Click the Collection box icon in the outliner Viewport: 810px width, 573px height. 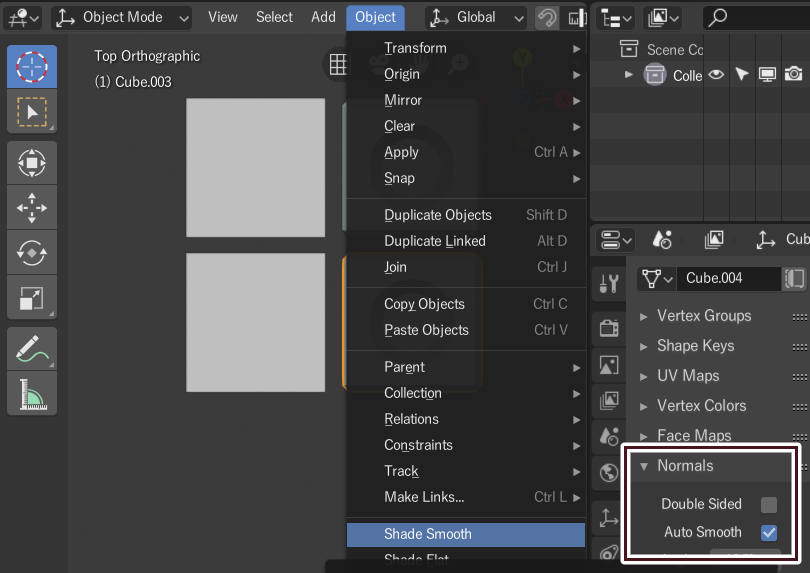(x=655, y=75)
